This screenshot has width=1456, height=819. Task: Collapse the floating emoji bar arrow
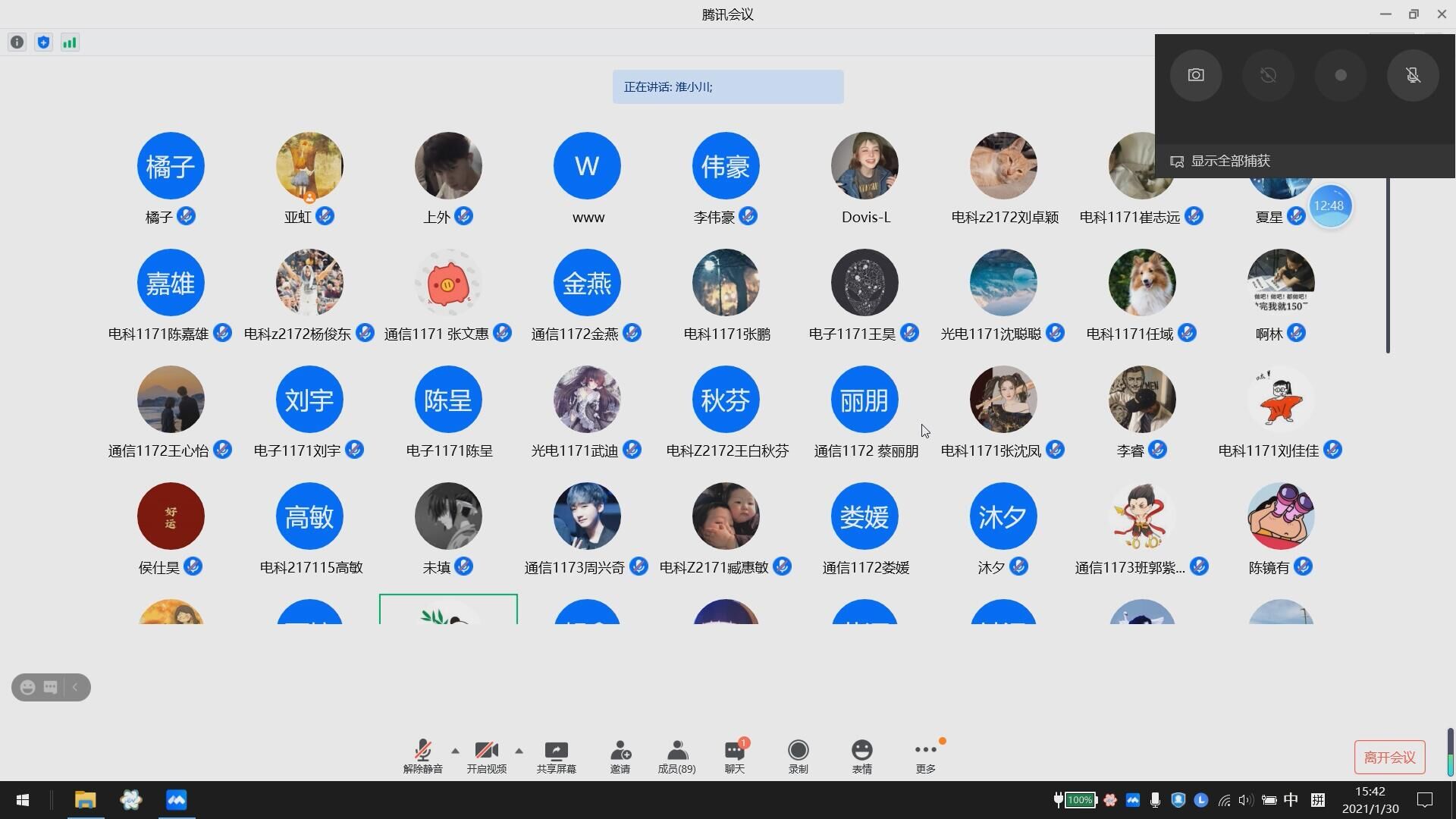click(75, 687)
